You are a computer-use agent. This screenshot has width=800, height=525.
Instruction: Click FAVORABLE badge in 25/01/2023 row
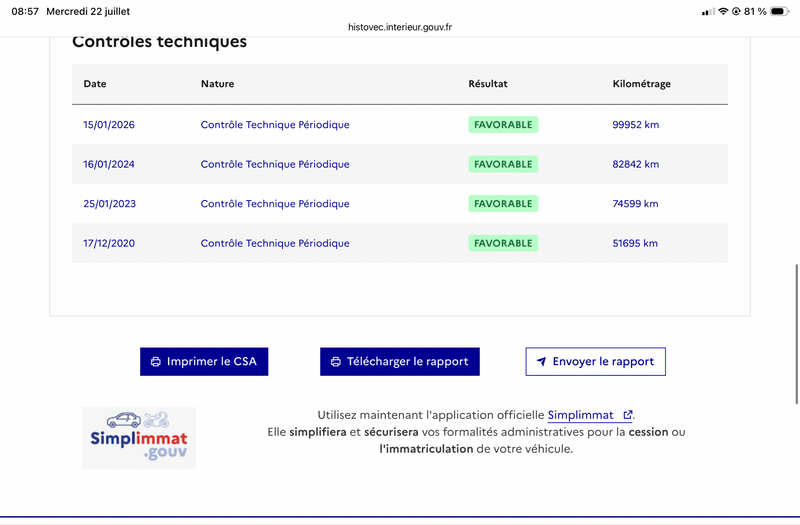pos(503,204)
